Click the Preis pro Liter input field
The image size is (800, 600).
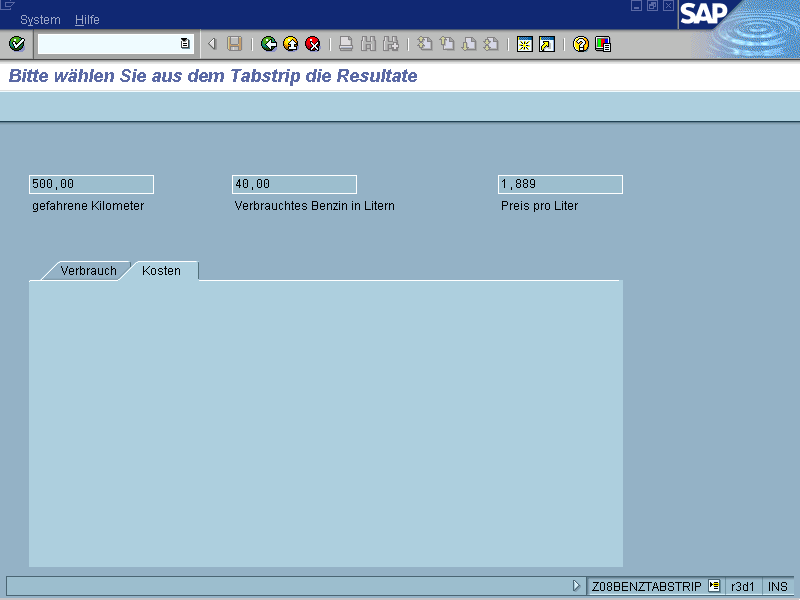[x=560, y=184]
